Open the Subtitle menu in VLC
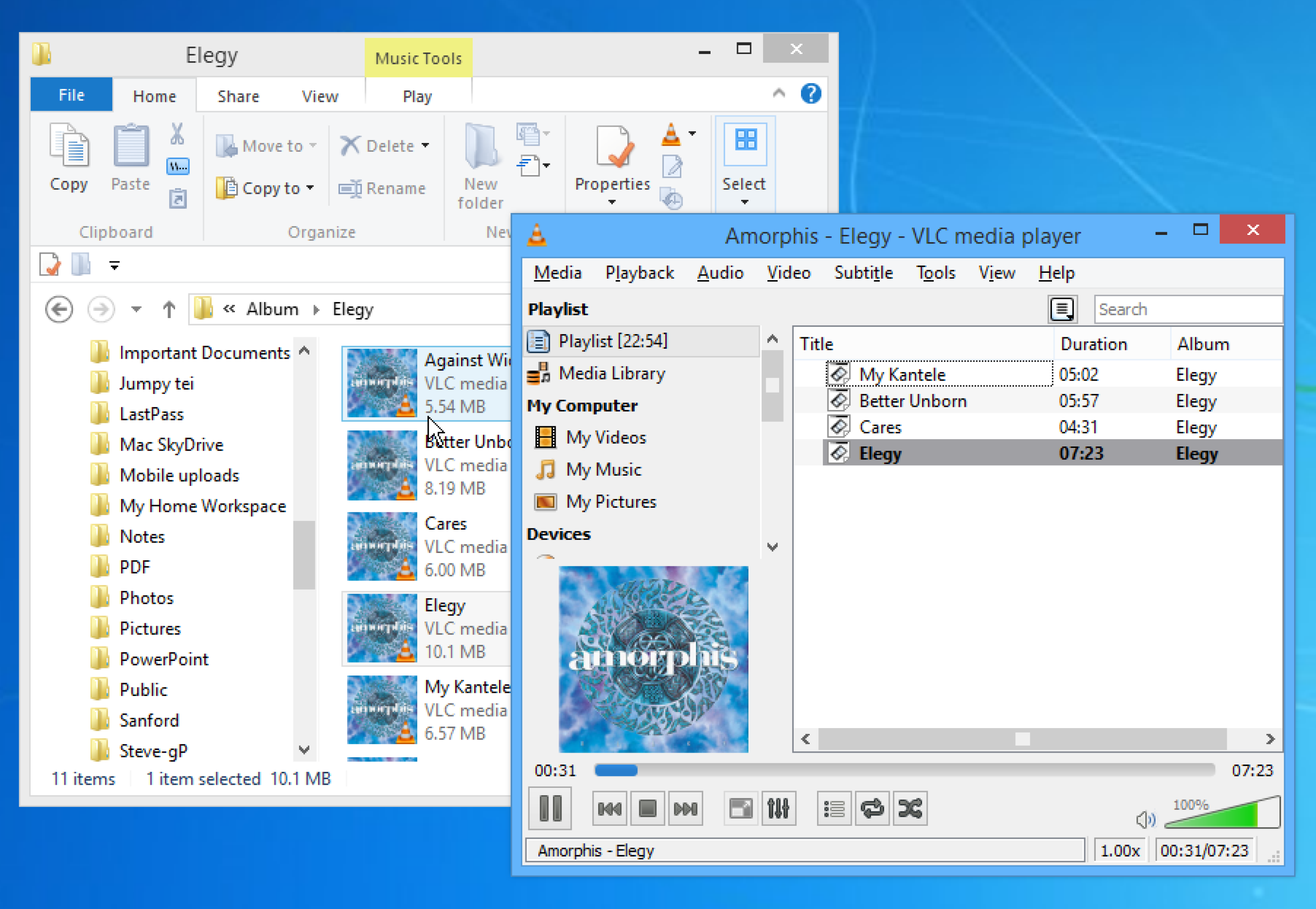The width and height of the screenshot is (1316, 909). (x=863, y=273)
